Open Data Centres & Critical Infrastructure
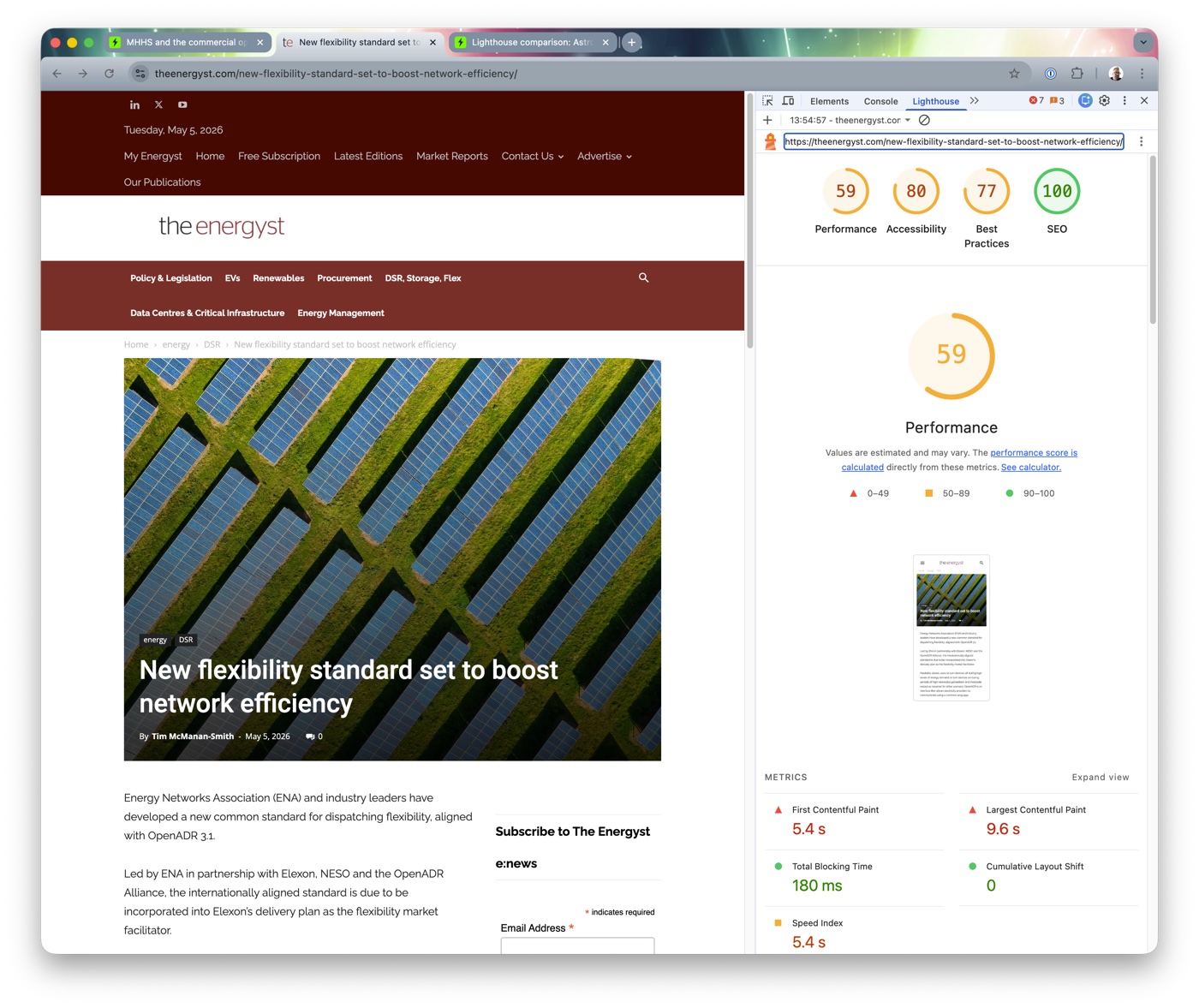Screen dimensions: 1199x1008 click(207, 313)
